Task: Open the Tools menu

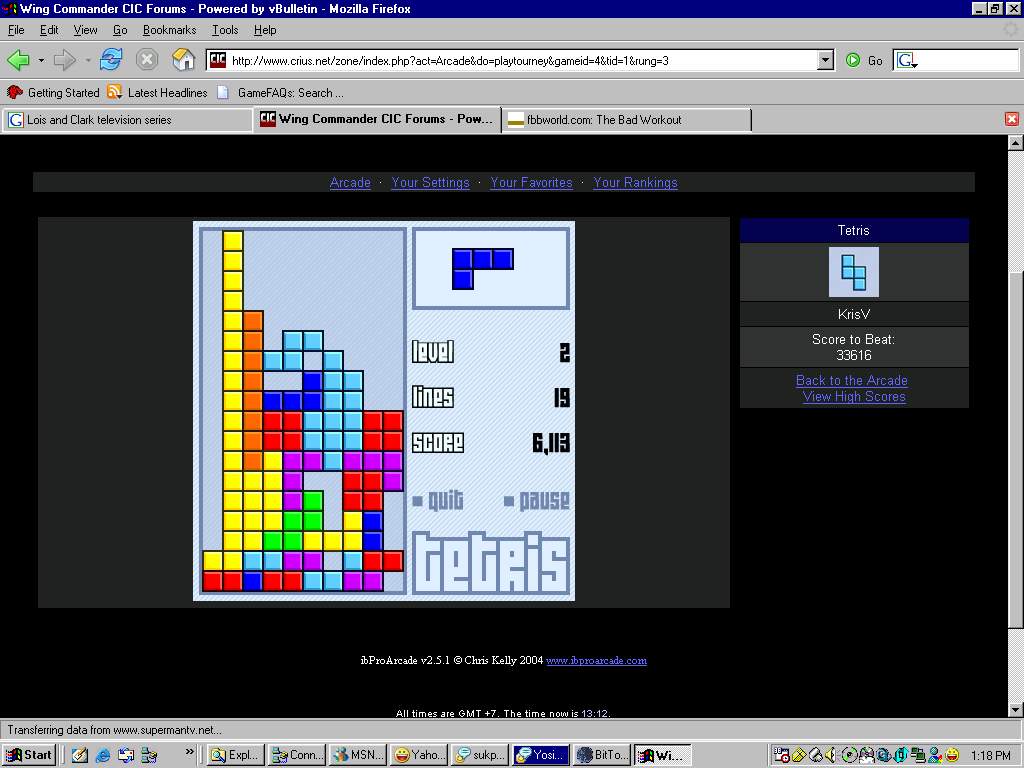Action: click(225, 30)
